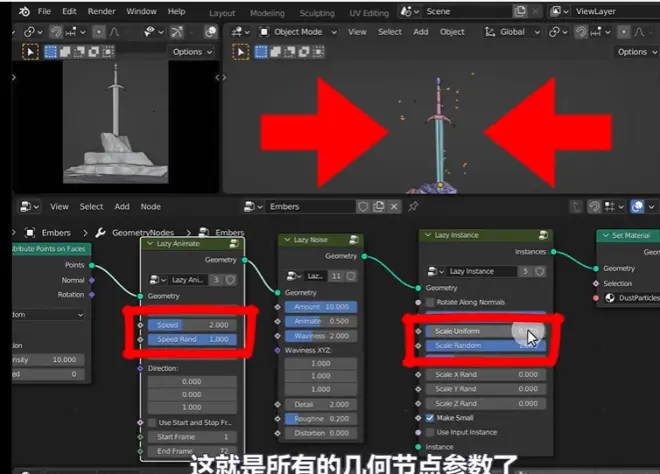Image resolution: width=660 pixels, height=474 pixels.
Task: Enable the Use Input Instance checkbox
Action: [430, 432]
